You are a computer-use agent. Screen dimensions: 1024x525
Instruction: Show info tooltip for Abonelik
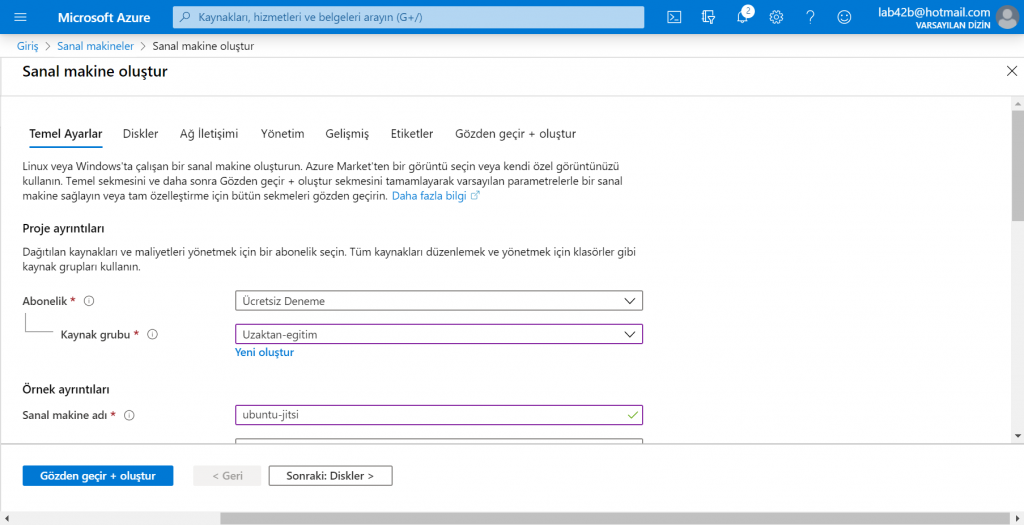click(x=89, y=301)
